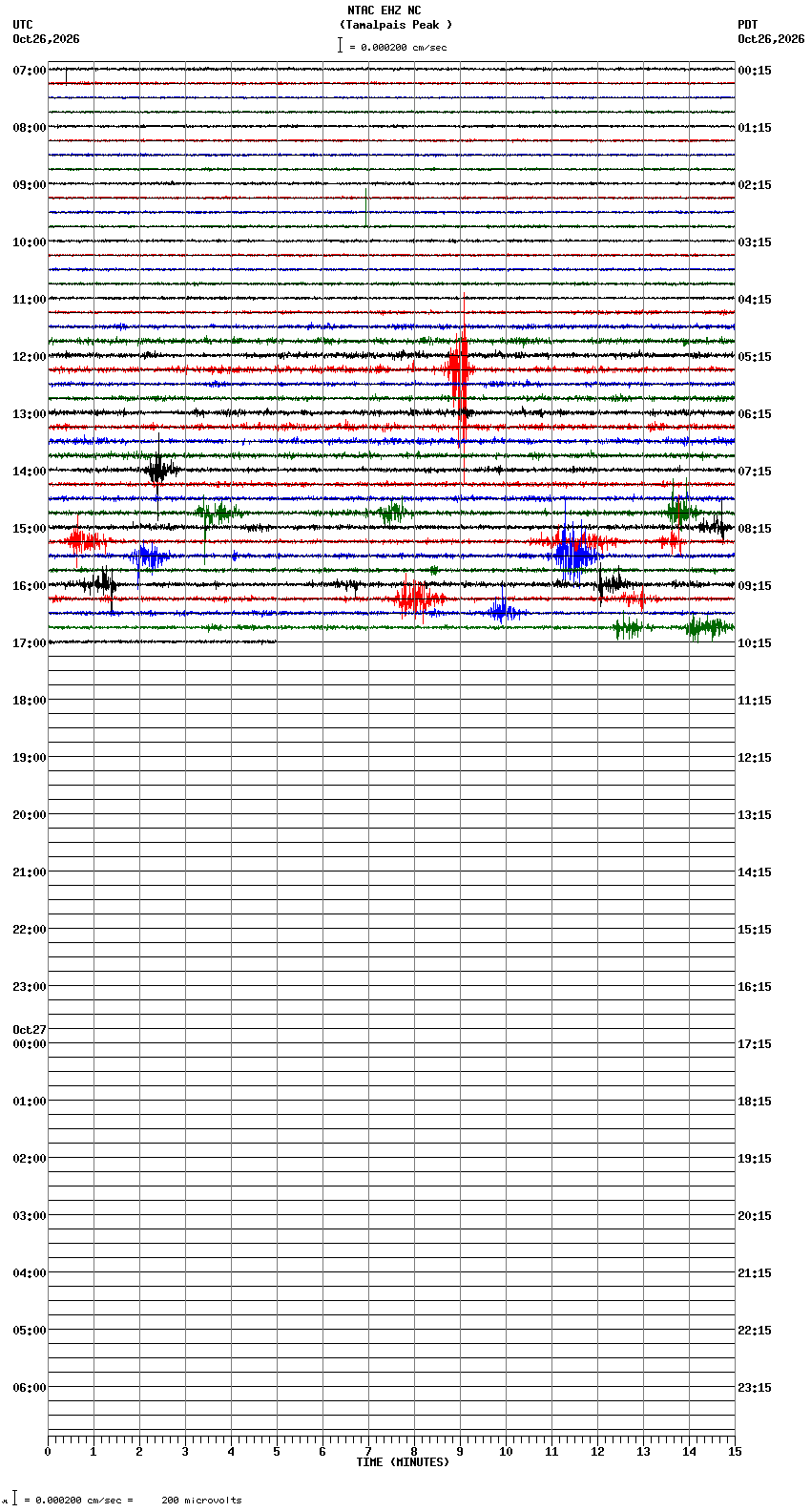
Task: Click the '15' minute tick label
Action: (x=735, y=1452)
